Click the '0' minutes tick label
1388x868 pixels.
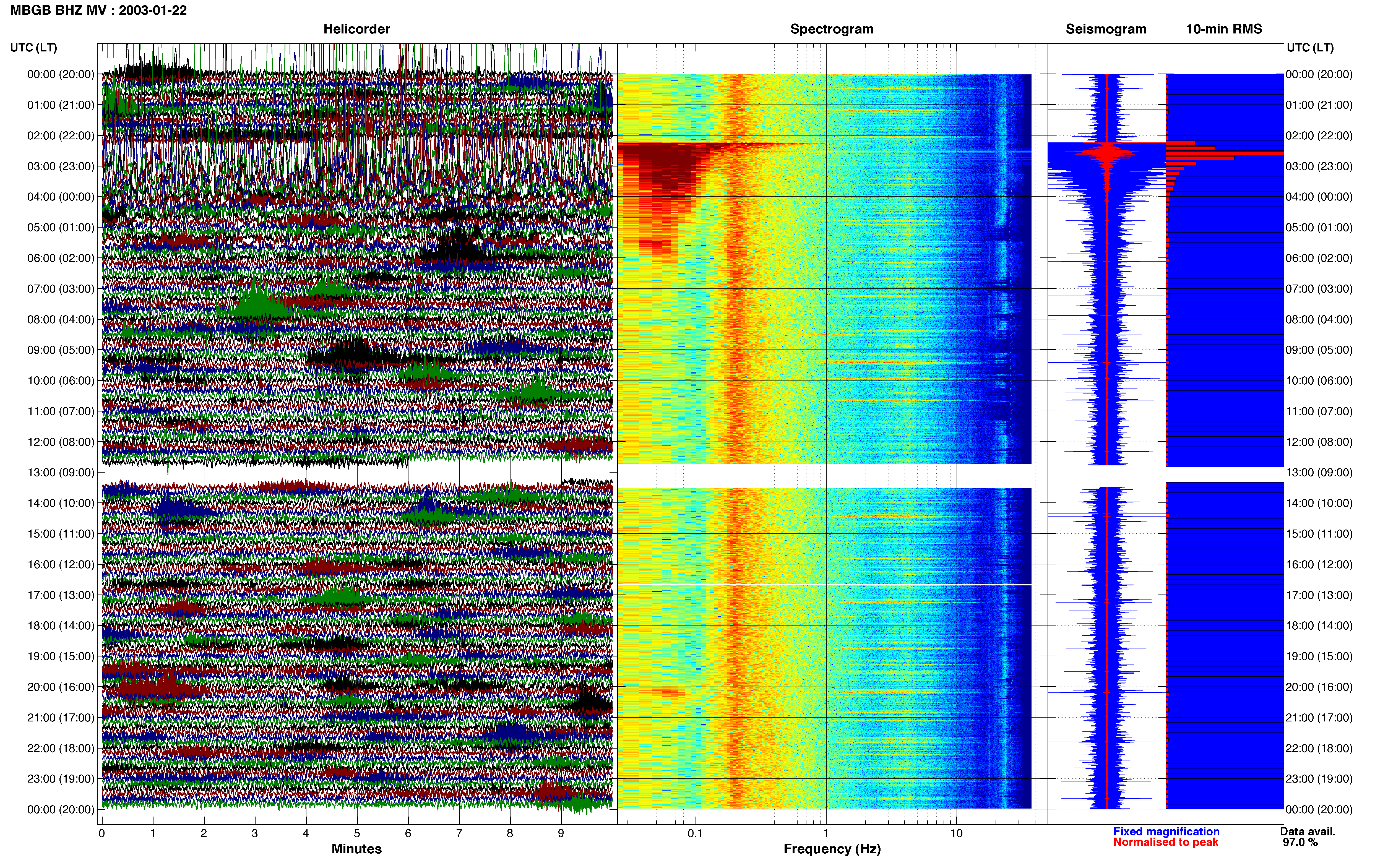(x=101, y=833)
